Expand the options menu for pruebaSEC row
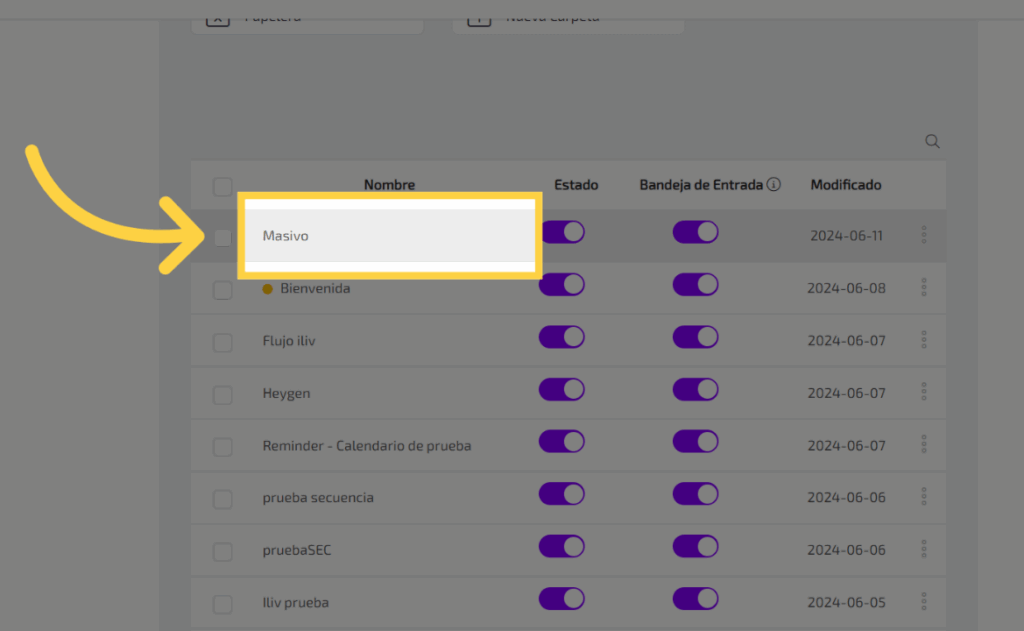1024x631 pixels. 923,550
